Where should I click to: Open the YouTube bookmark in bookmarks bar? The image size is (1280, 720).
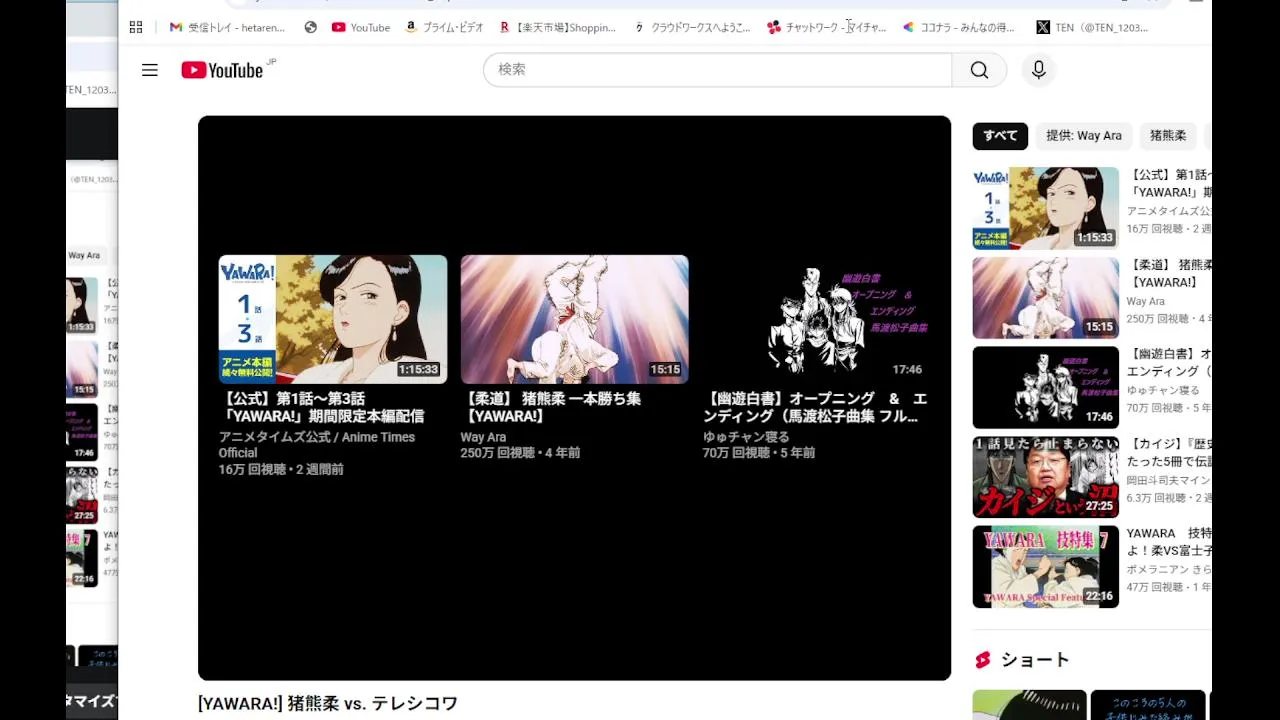click(361, 27)
